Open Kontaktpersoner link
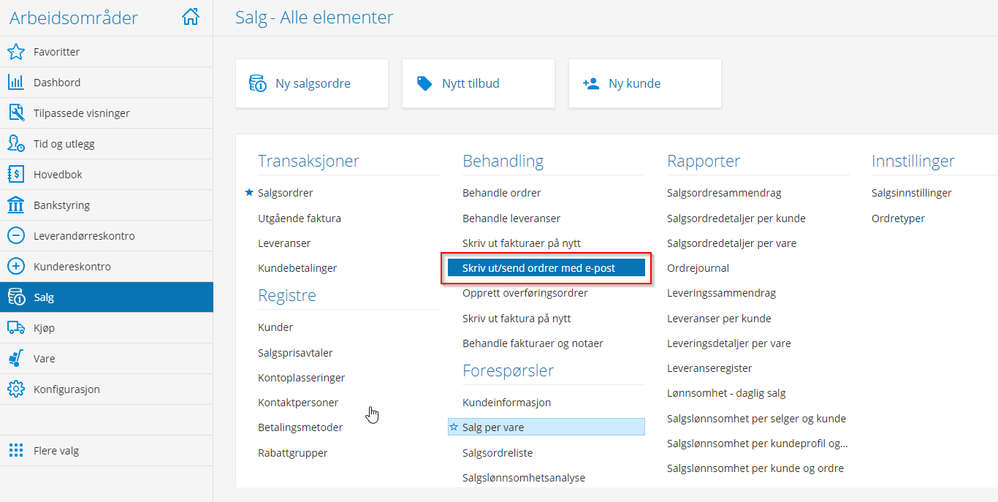The height and width of the screenshot is (502, 998). point(298,403)
